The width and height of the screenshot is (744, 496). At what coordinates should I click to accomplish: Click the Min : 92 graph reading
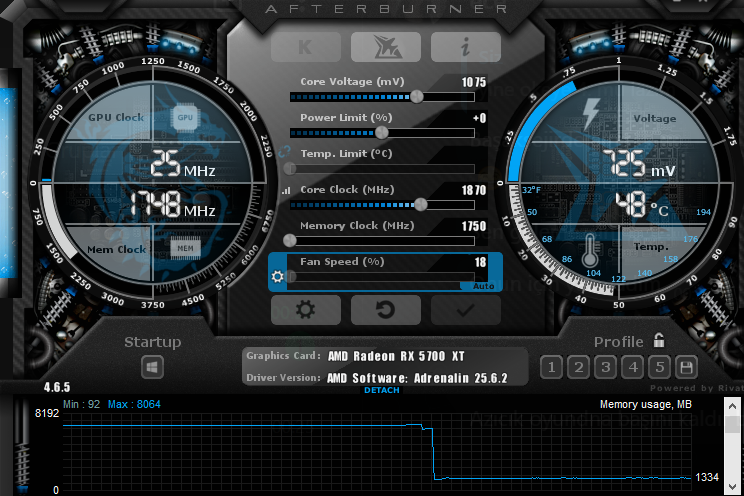click(x=82, y=404)
